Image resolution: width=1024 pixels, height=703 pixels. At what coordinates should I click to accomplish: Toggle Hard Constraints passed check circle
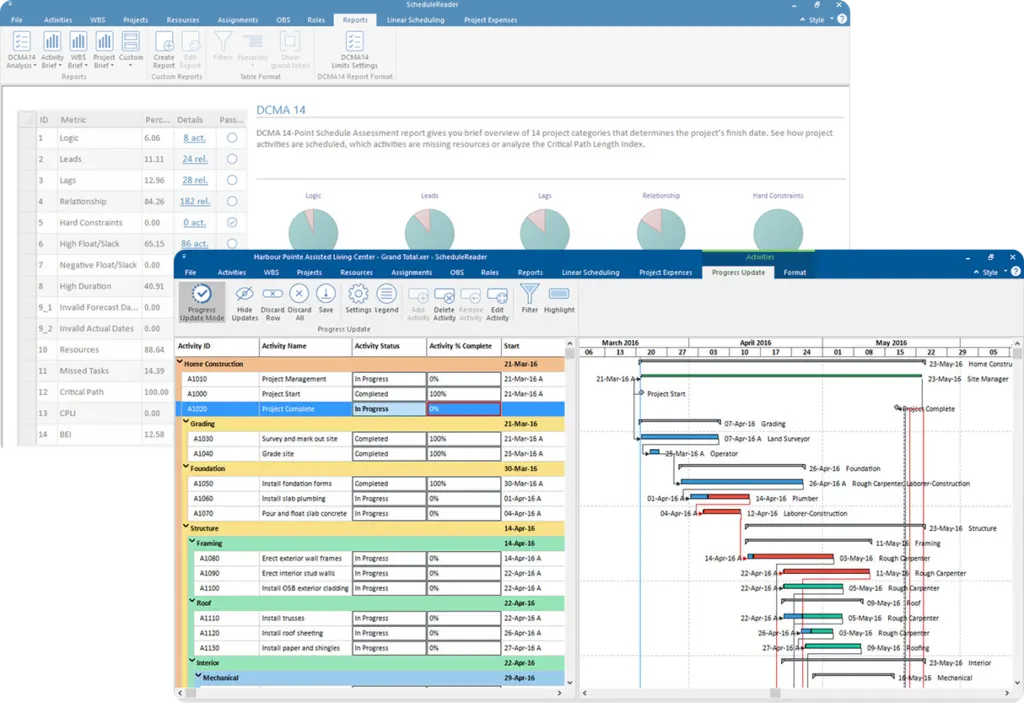pyautogui.click(x=232, y=222)
